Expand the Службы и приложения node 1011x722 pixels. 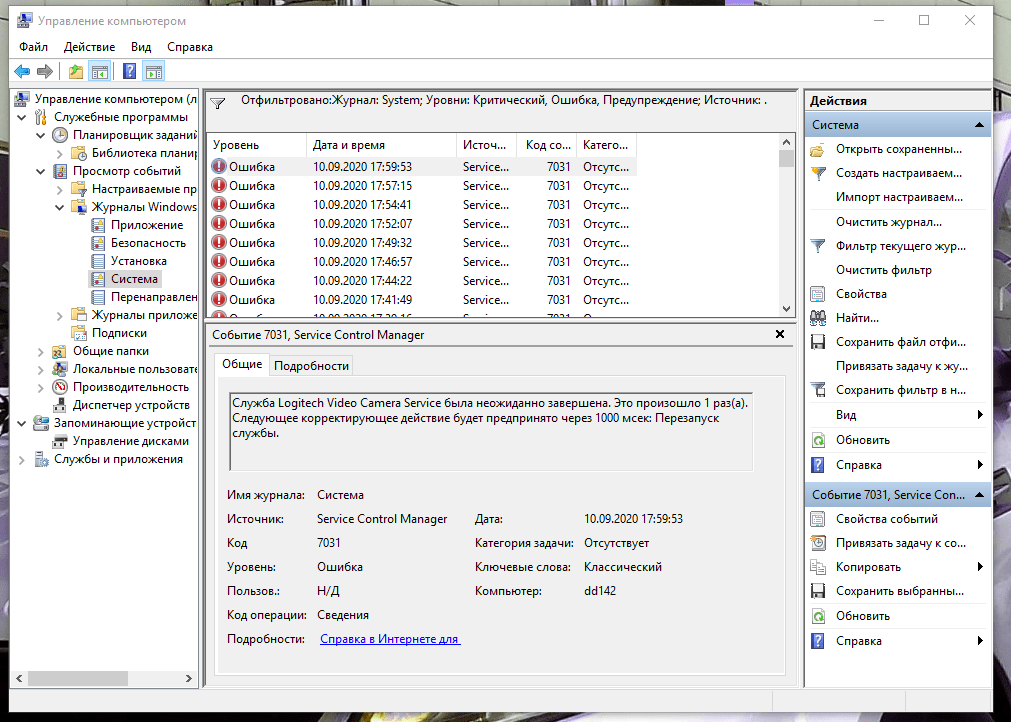click(x=24, y=459)
